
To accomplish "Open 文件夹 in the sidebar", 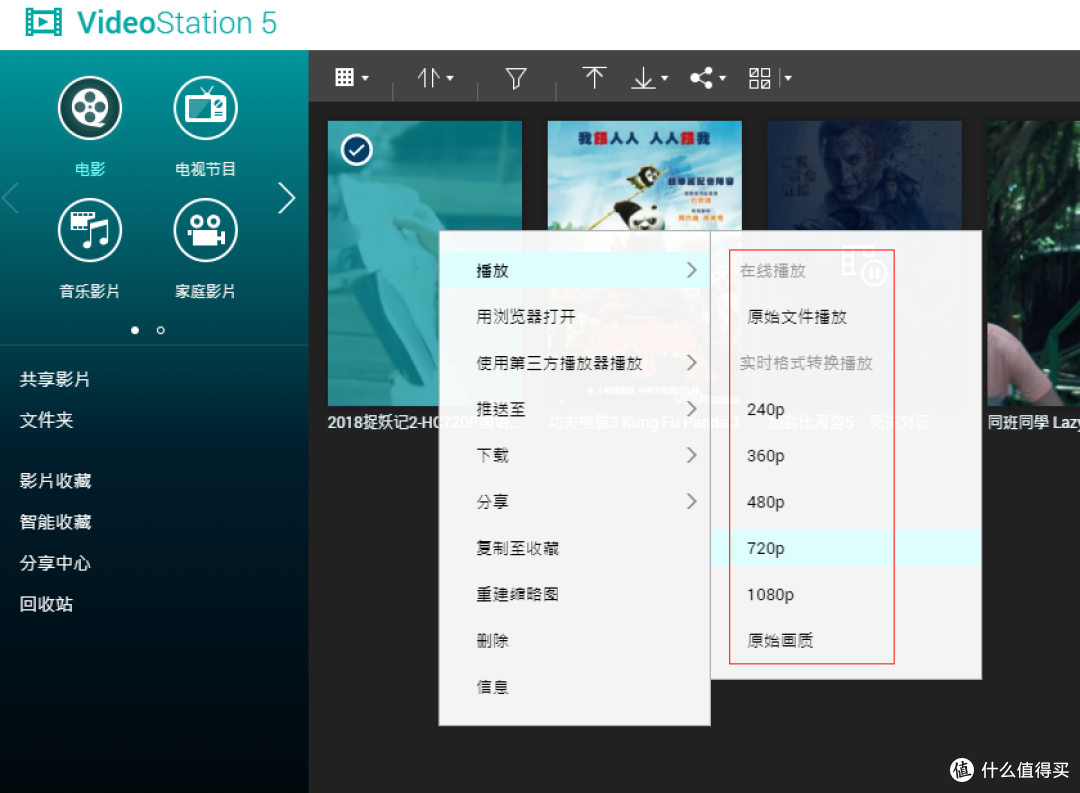I will click(x=46, y=420).
